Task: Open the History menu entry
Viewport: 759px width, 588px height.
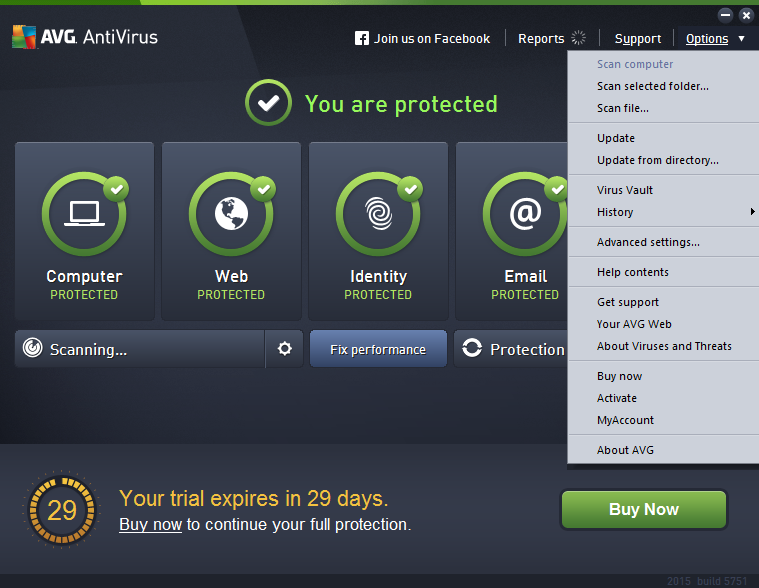Action: point(663,212)
